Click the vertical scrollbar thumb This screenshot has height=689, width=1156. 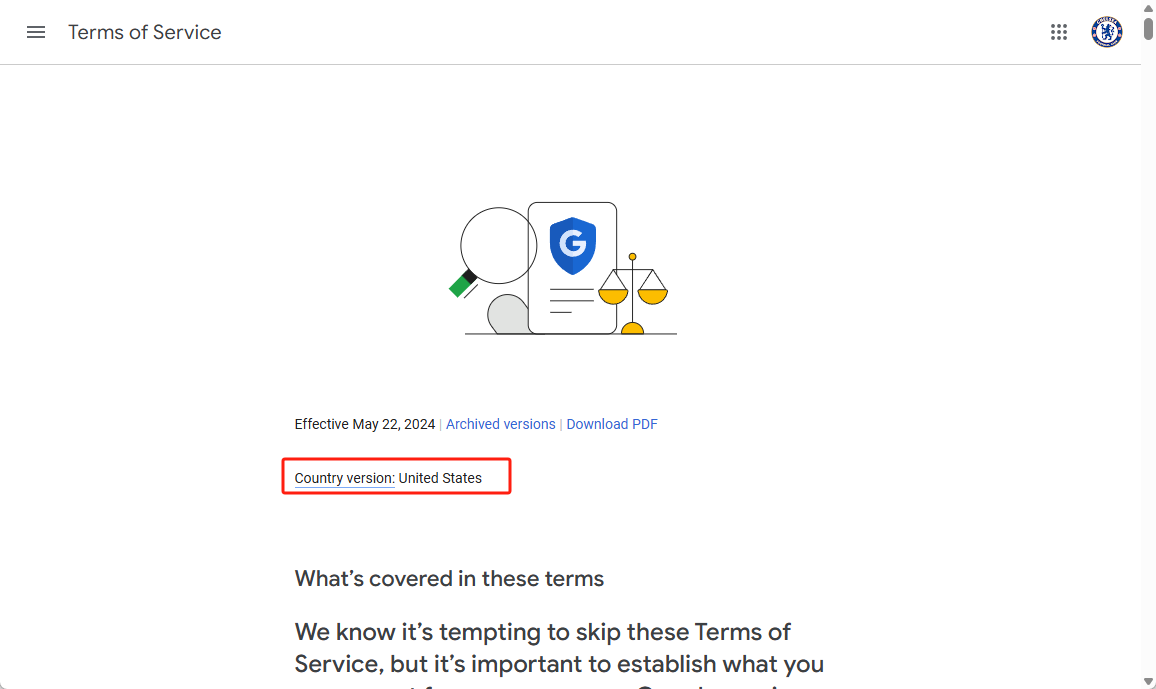(1148, 28)
